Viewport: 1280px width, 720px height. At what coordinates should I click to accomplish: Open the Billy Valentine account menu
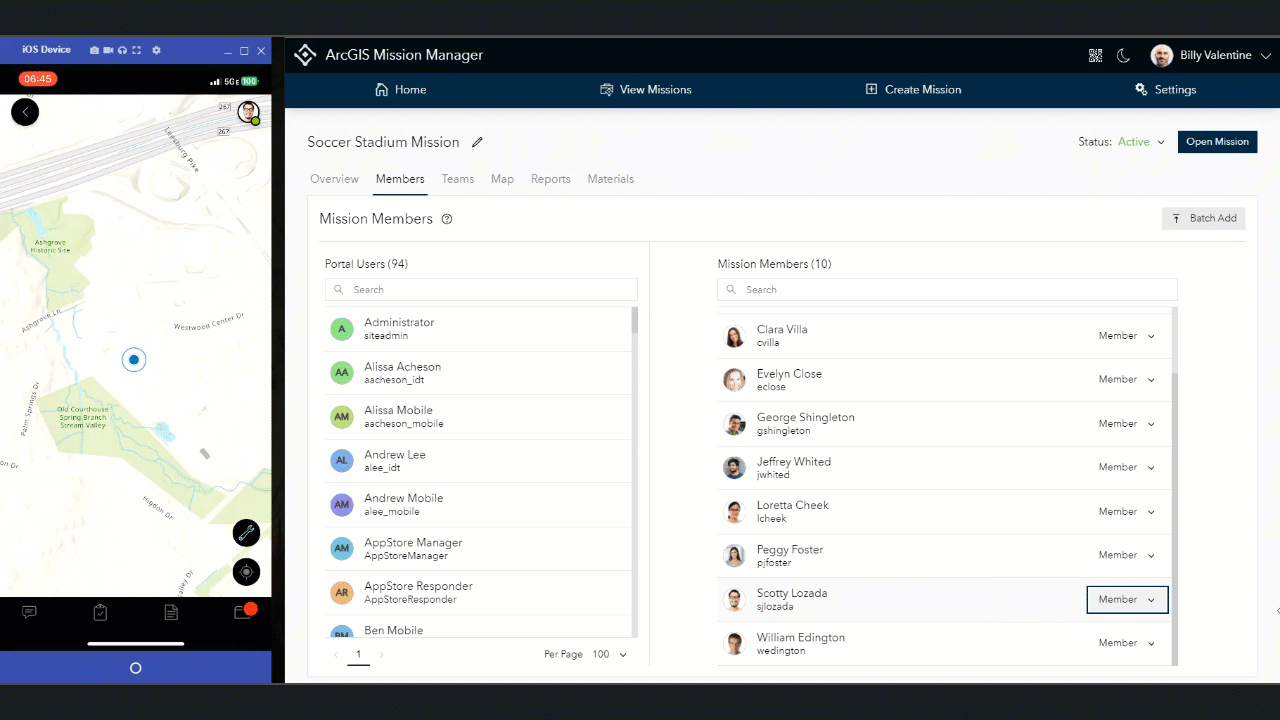[x=1210, y=56]
